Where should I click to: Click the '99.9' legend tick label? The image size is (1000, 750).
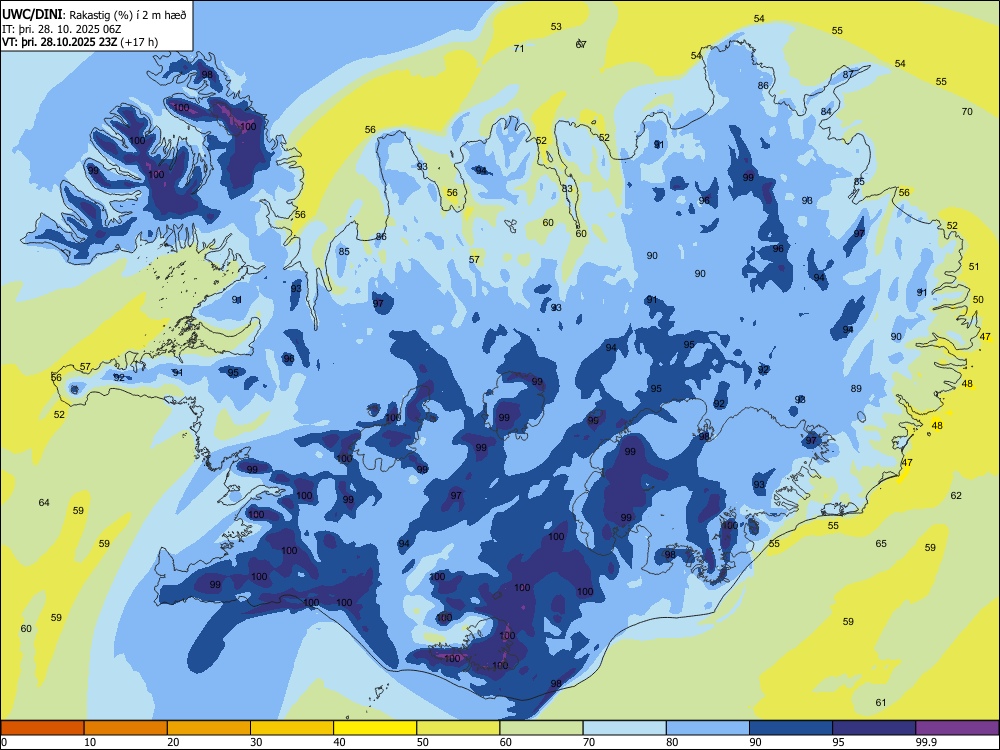(925, 742)
